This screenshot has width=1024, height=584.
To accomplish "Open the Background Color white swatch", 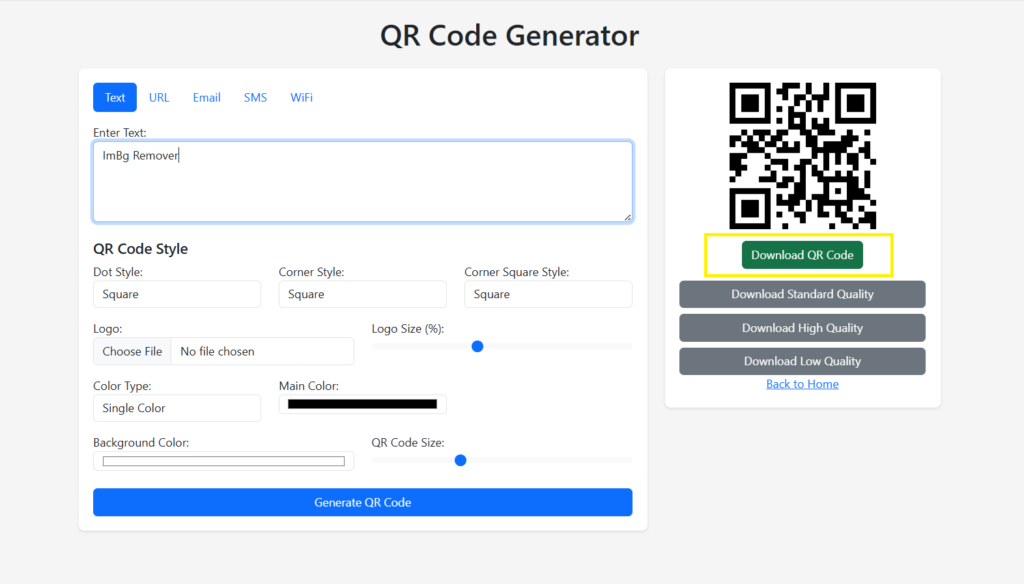I will [x=223, y=461].
